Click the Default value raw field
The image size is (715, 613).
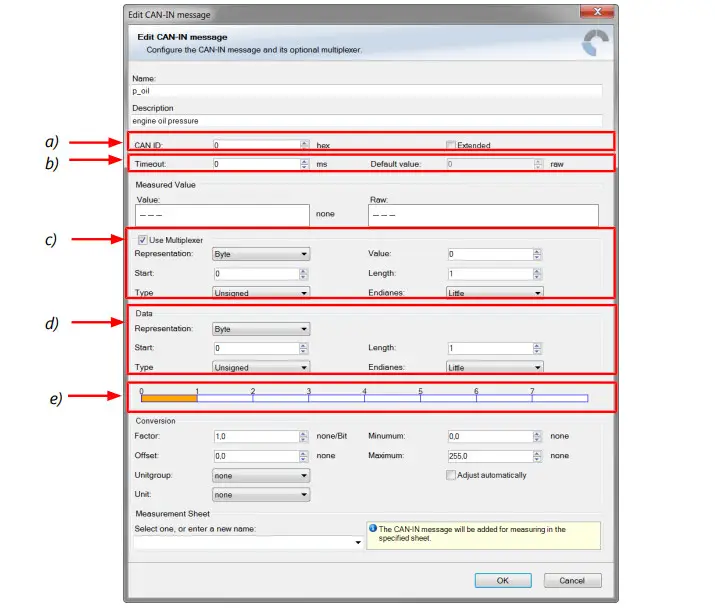pyautogui.click(x=490, y=164)
